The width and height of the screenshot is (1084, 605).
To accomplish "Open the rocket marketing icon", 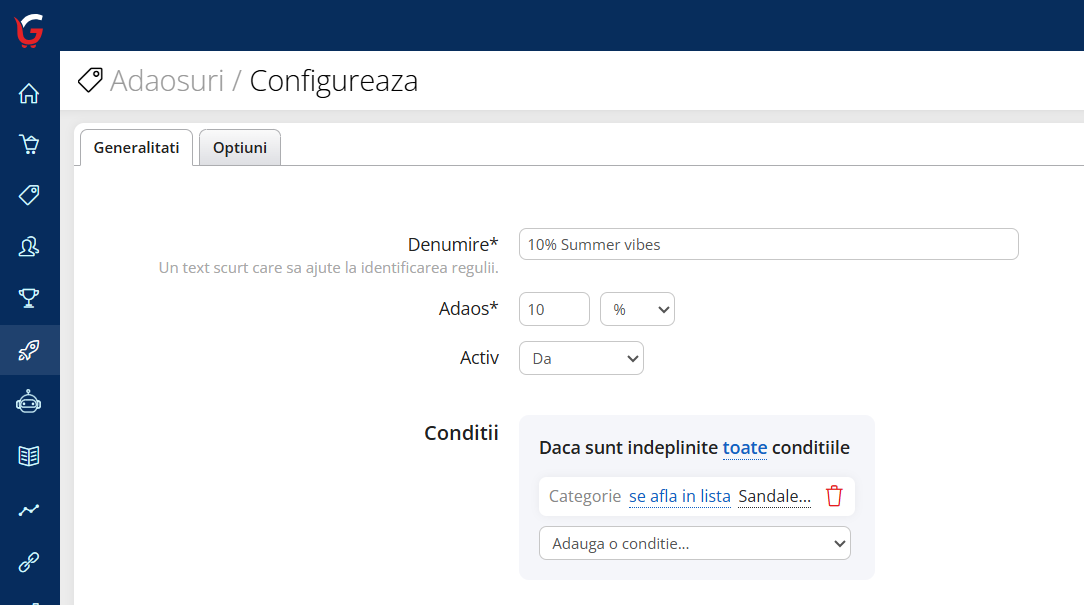I will click(x=29, y=351).
